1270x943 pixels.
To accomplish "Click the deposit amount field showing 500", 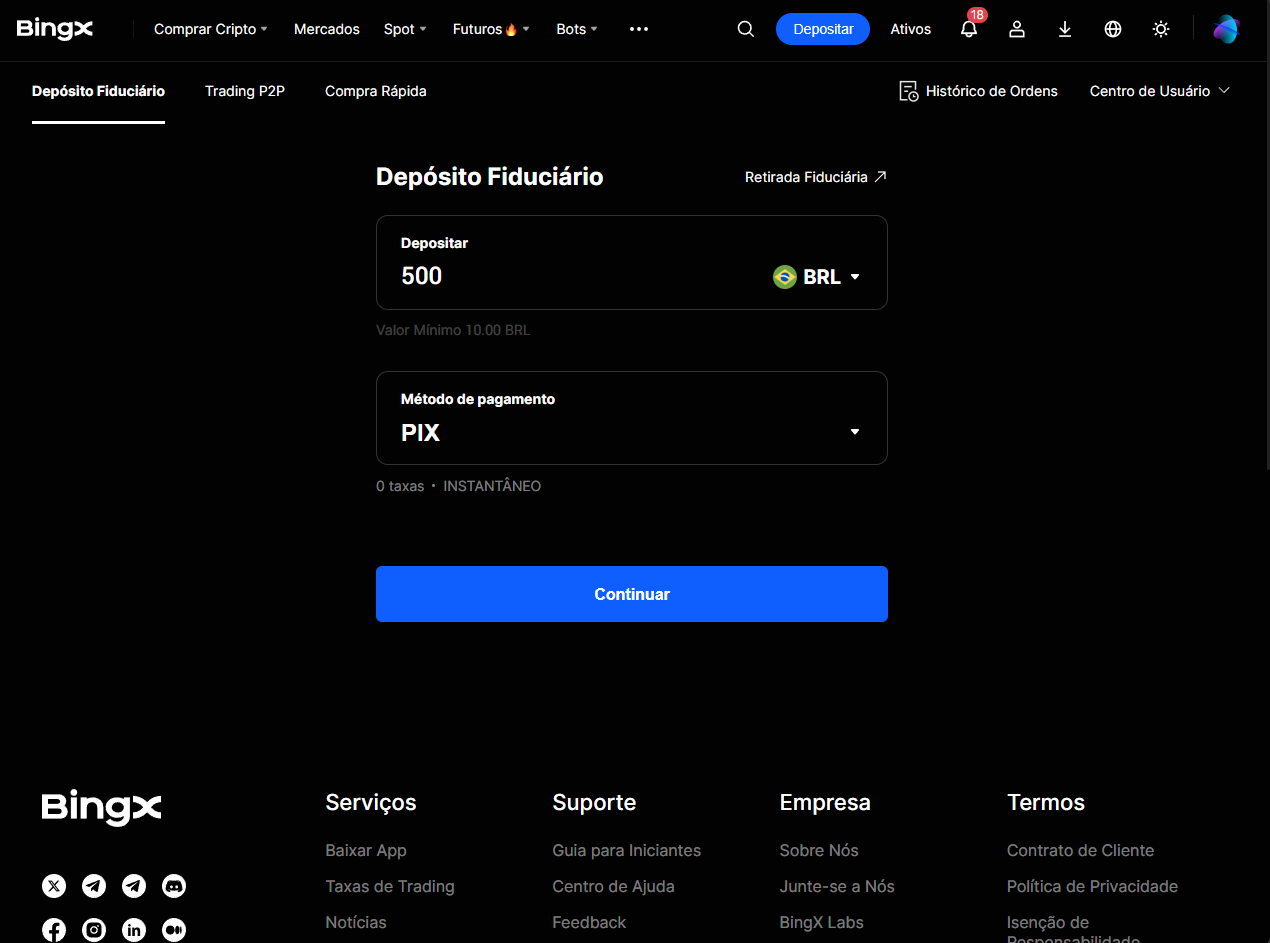I will tap(580, 276).
